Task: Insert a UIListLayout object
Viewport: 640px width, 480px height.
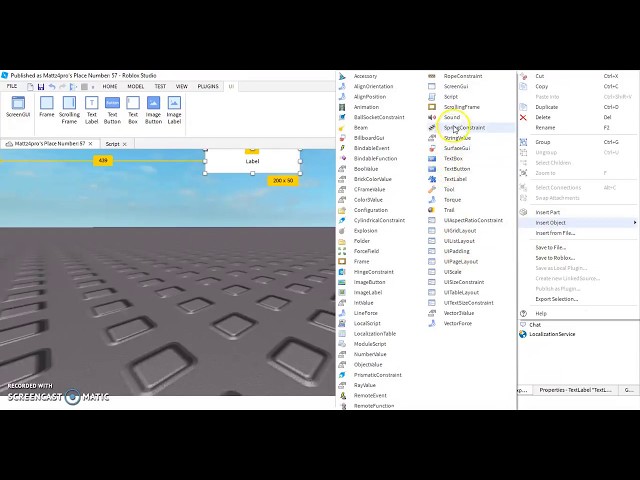Action: click(459, 241)
